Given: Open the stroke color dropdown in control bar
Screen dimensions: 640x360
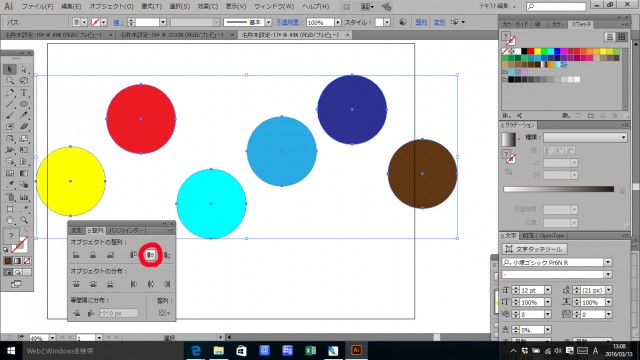Looking at the screenshot, I should [104, 22].
